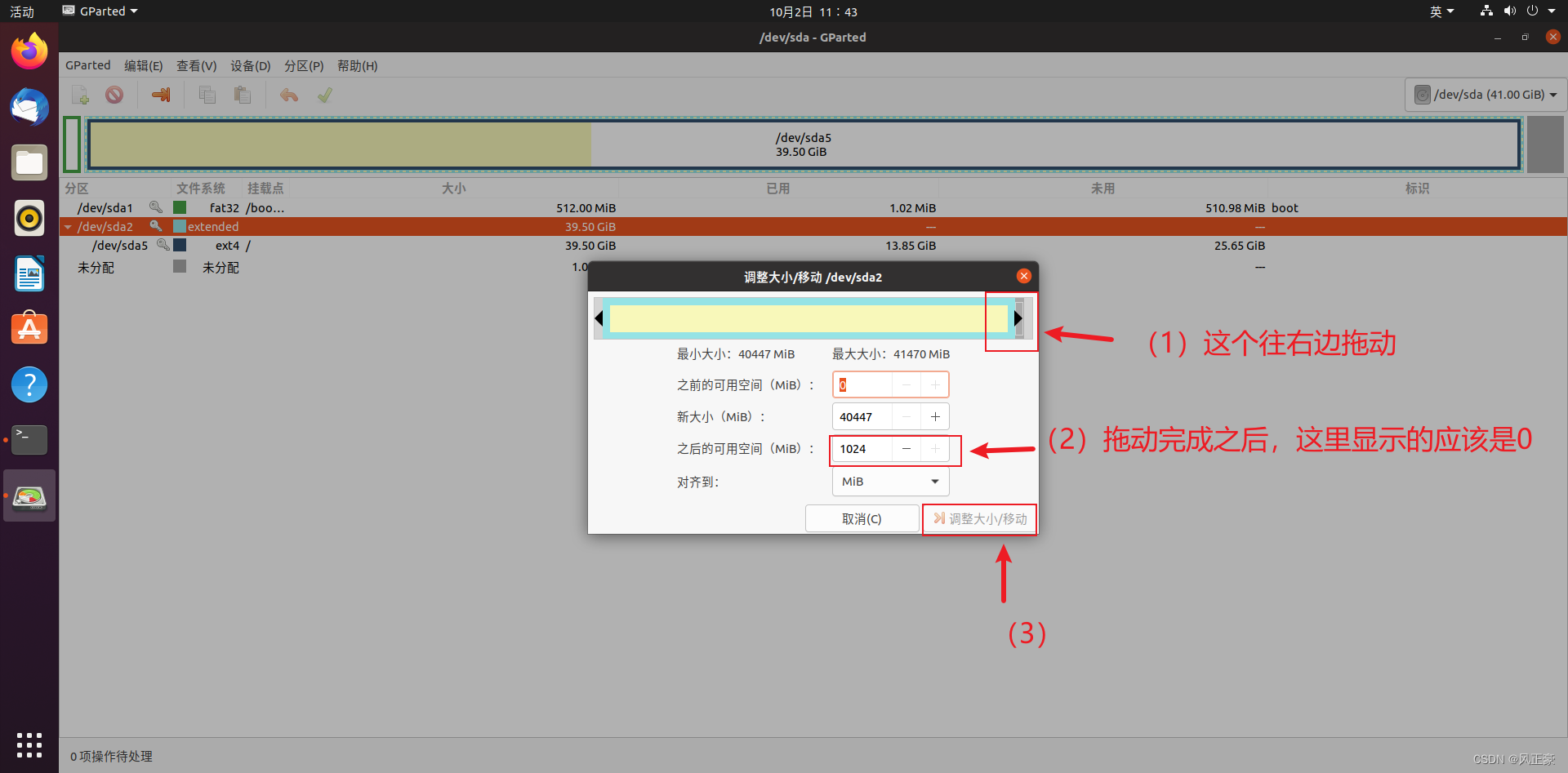The image size is (1568, 773).
Task: Open the 设备(D) menu
Action: 251,65
